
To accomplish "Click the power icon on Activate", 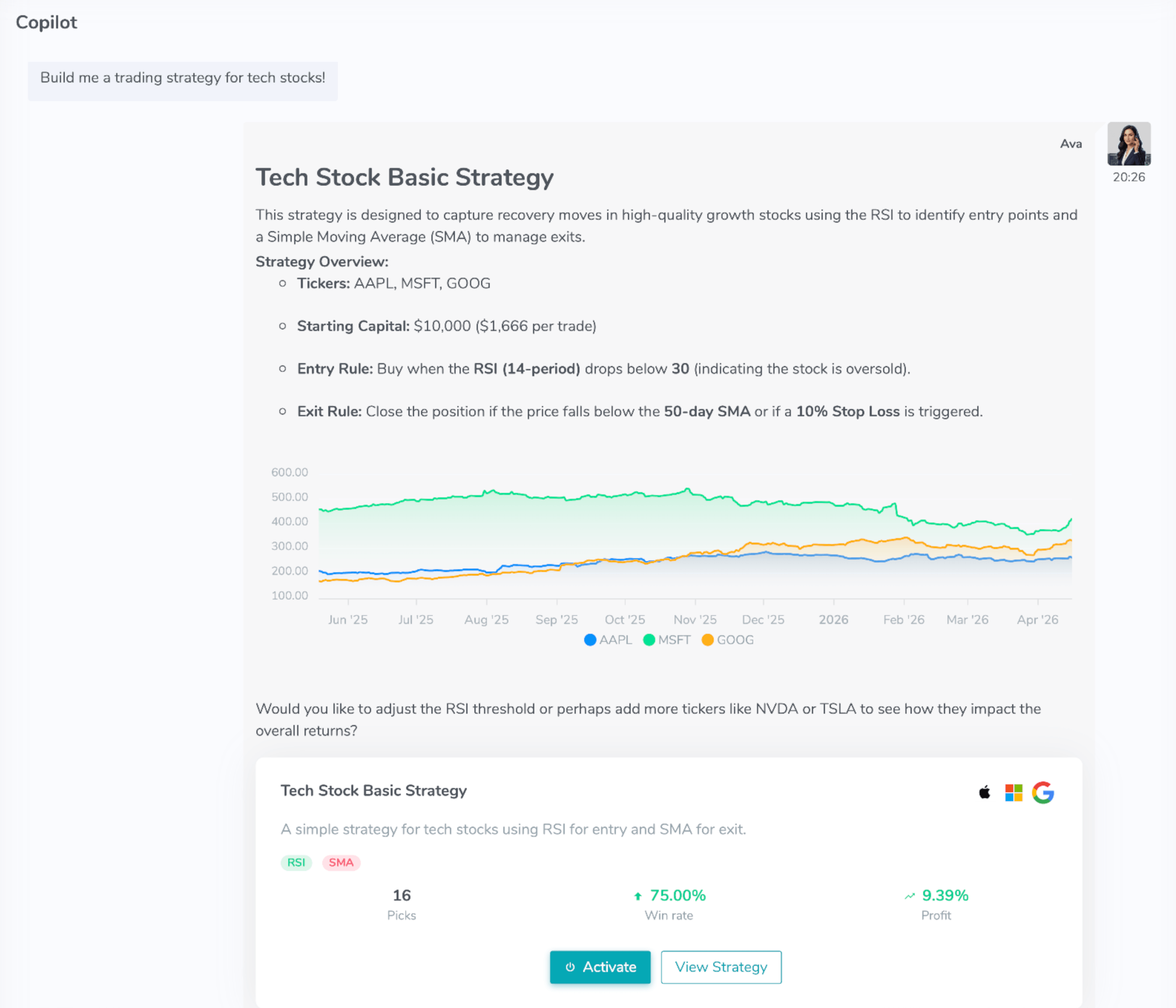I will click(x=570, y=967).
